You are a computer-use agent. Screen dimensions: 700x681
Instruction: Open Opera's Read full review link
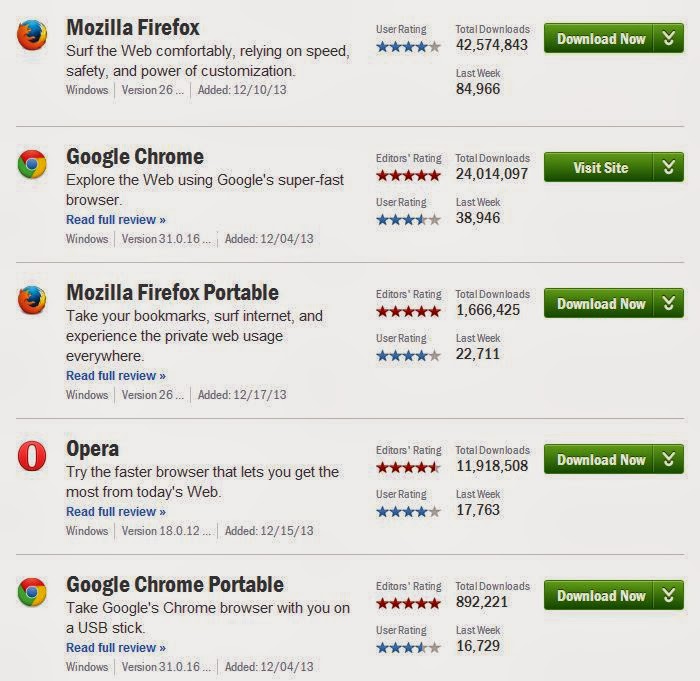[116, 511]
